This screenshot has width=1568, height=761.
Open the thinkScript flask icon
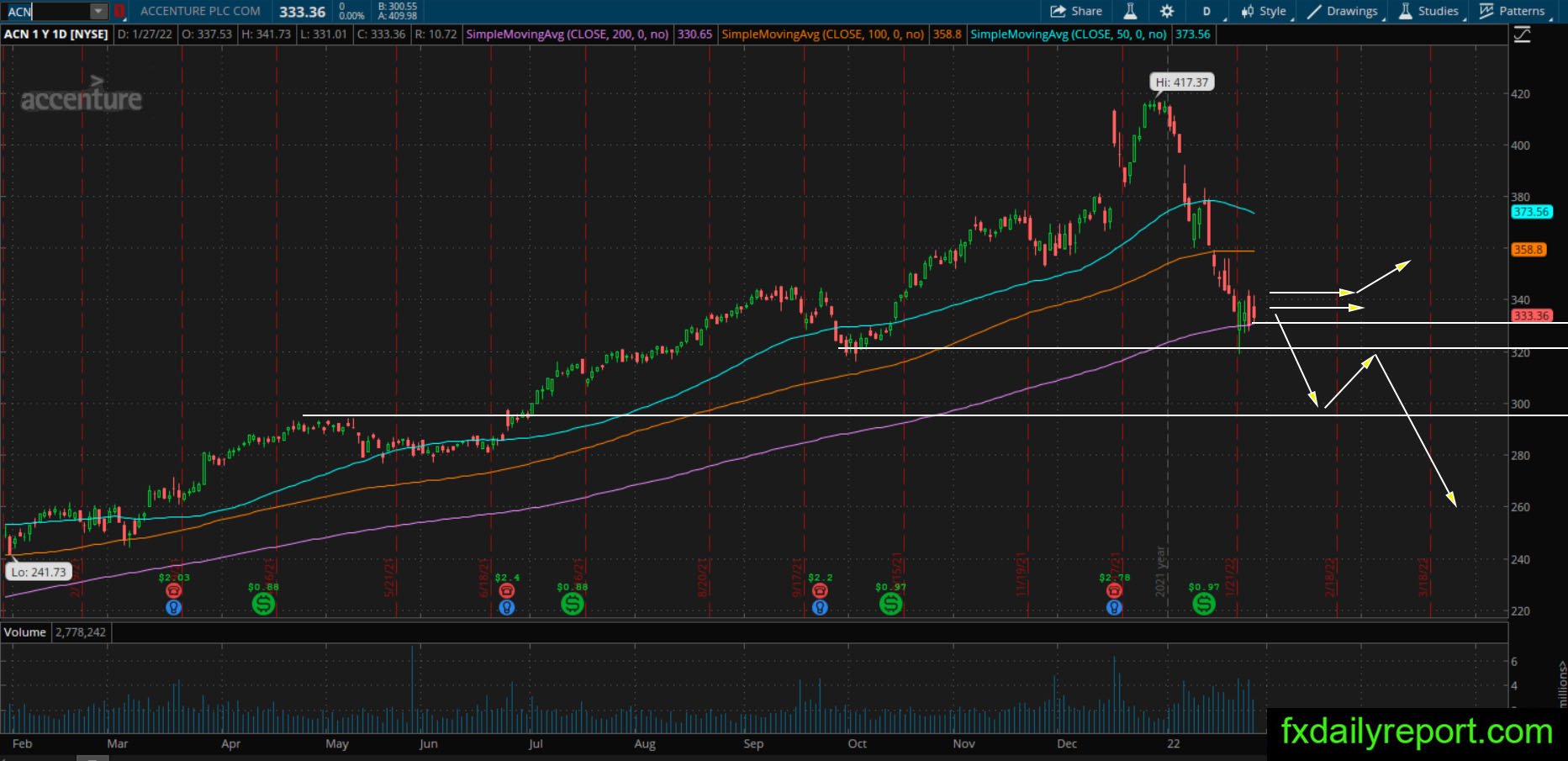point(1130,11)
